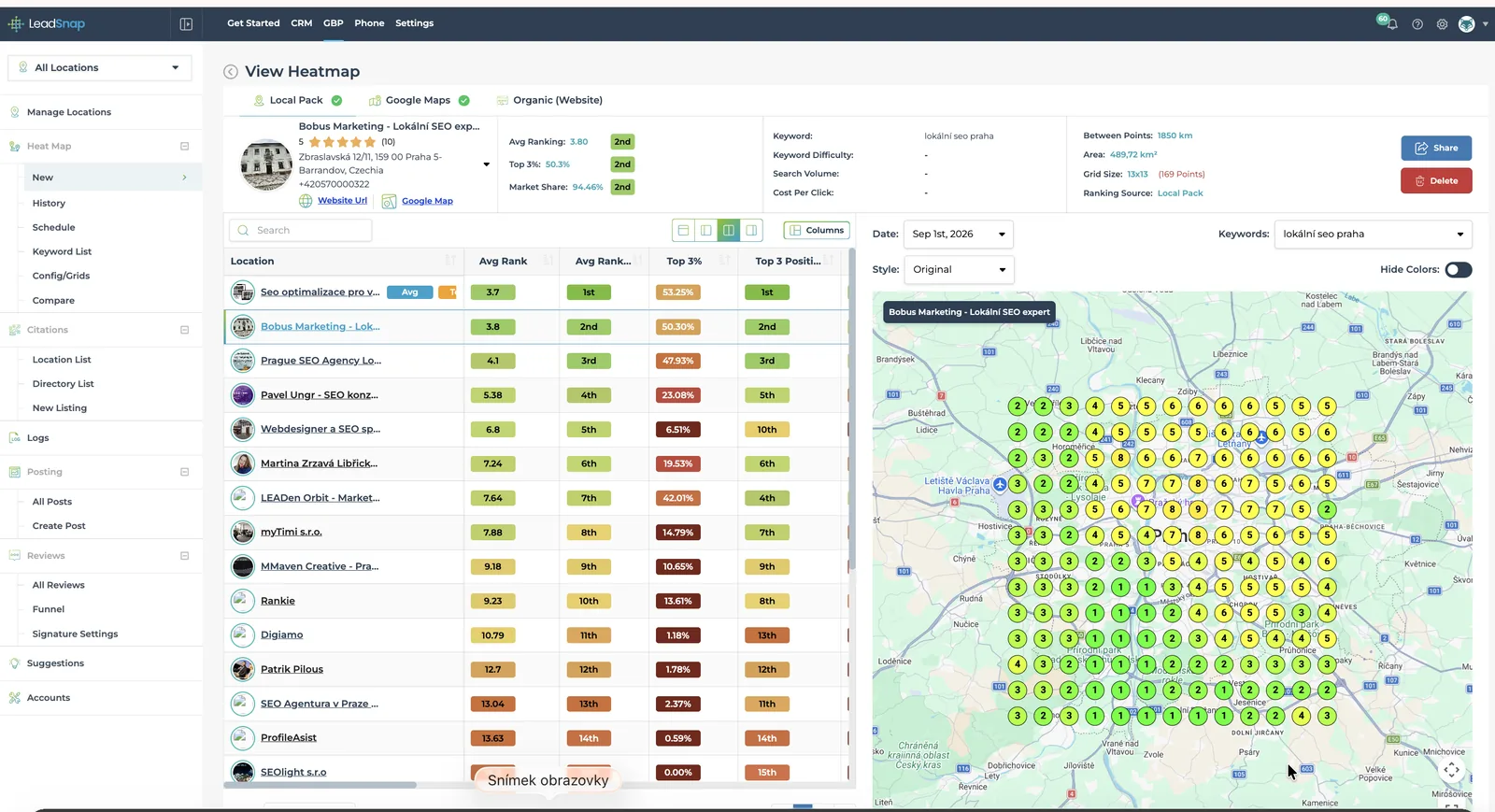Screen dimensions: 1495x812
Task: Toggle Hide Colors switch
Action: (1458, 270)
